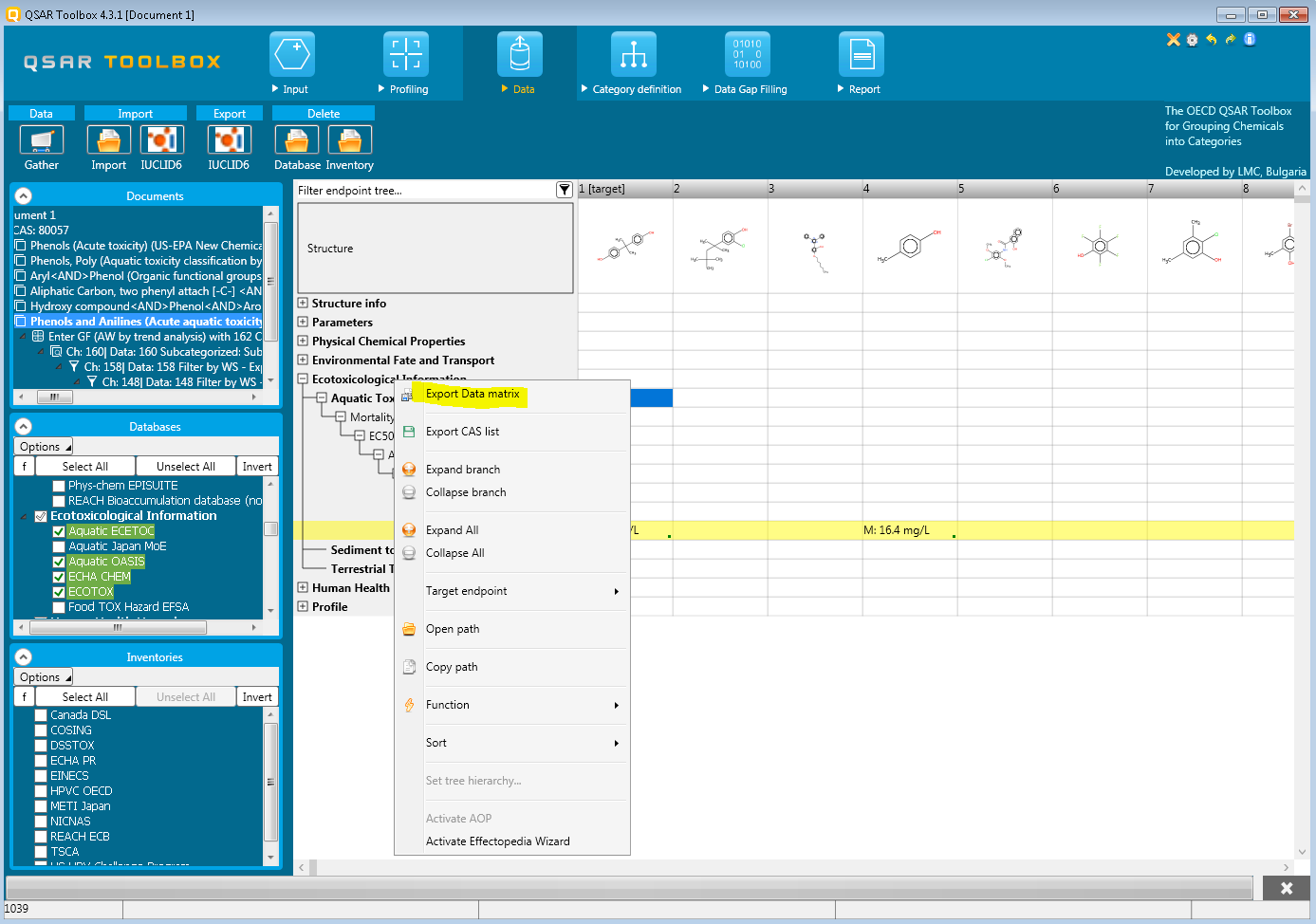Open the Profiling stage icon

pos(405,55)
